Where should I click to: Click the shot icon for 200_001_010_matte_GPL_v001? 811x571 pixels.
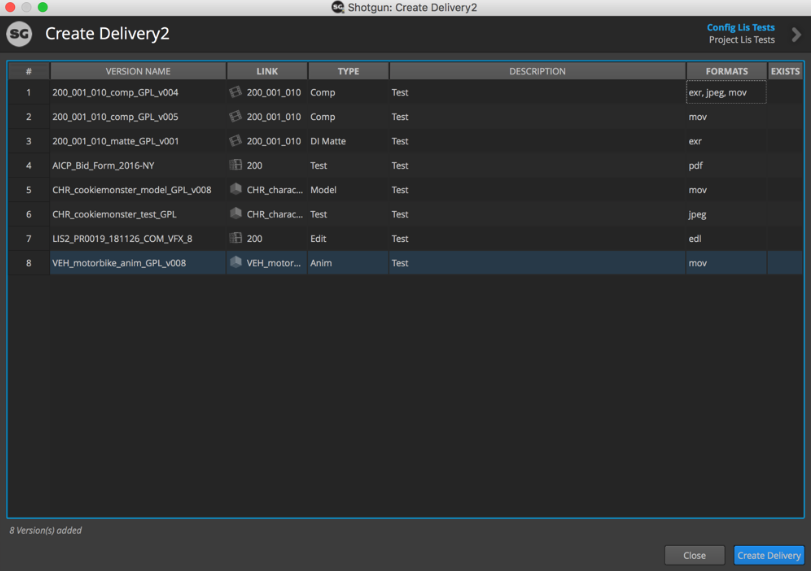pos(235,141)
